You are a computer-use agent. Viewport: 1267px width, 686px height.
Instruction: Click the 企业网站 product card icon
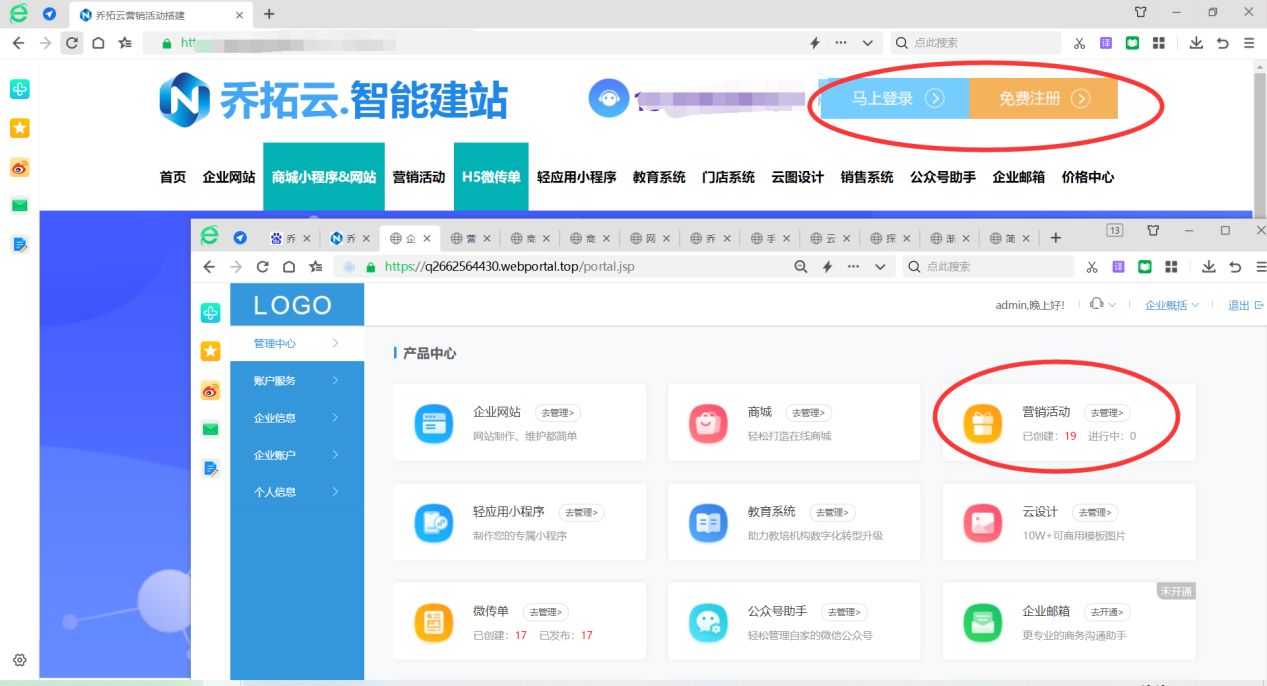pos(434,423)
